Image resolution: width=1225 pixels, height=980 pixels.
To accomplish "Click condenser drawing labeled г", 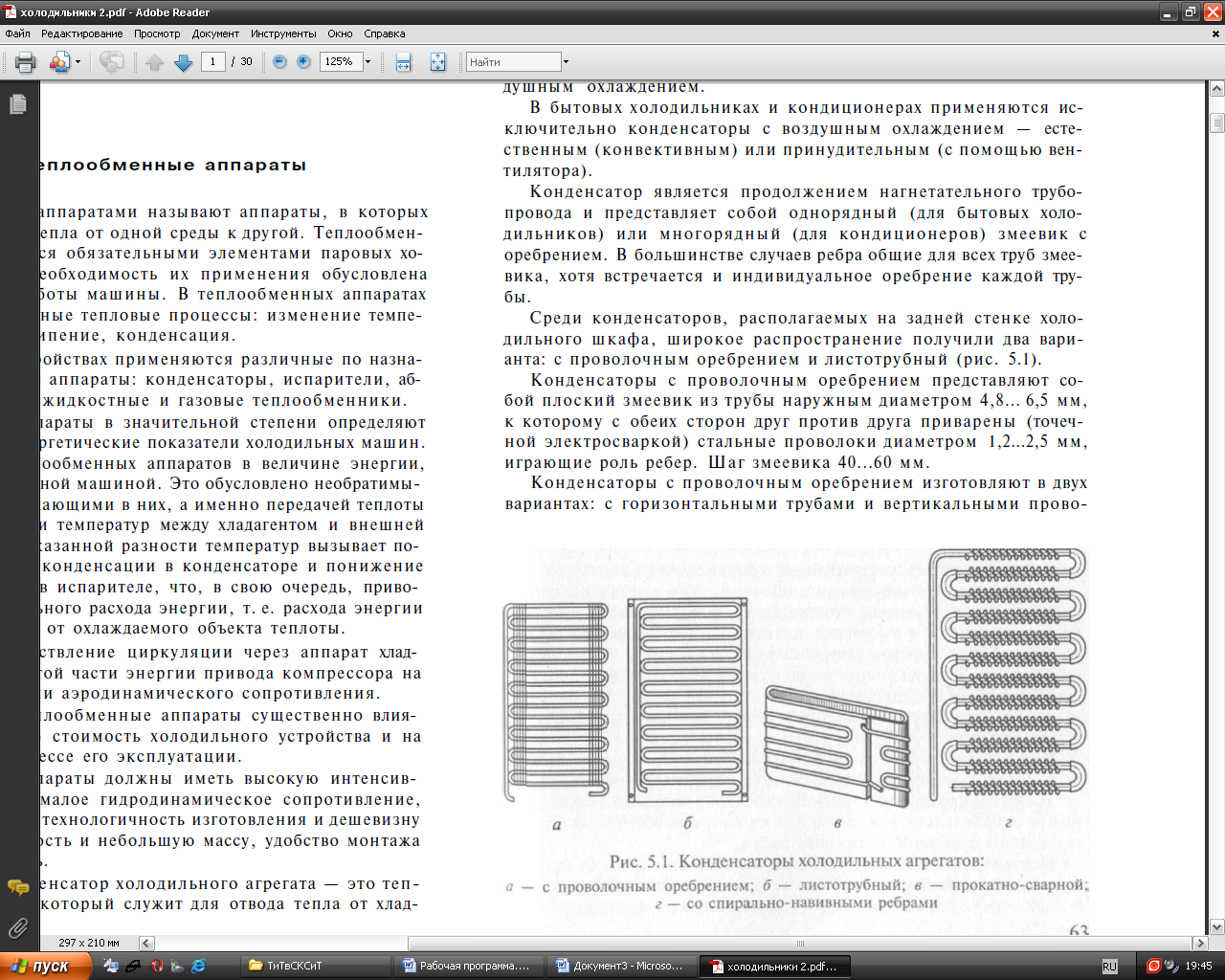I will tap(1009, 674).
